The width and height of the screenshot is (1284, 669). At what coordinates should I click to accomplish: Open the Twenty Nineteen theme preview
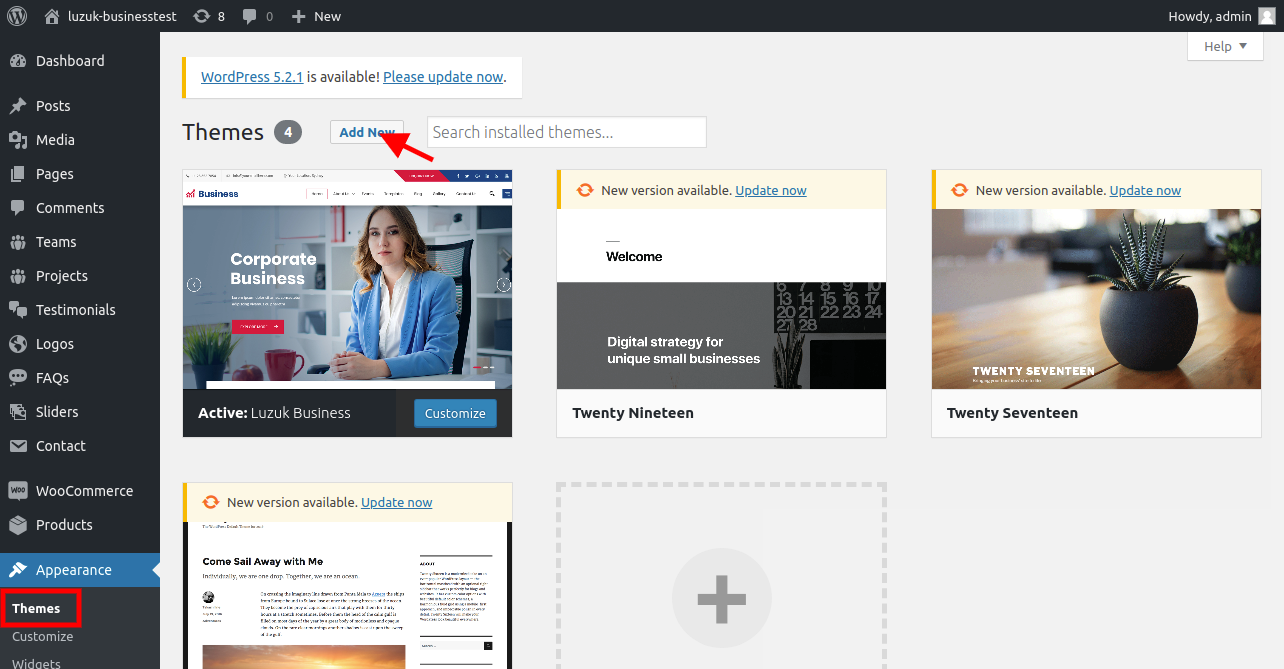(721, 299)
